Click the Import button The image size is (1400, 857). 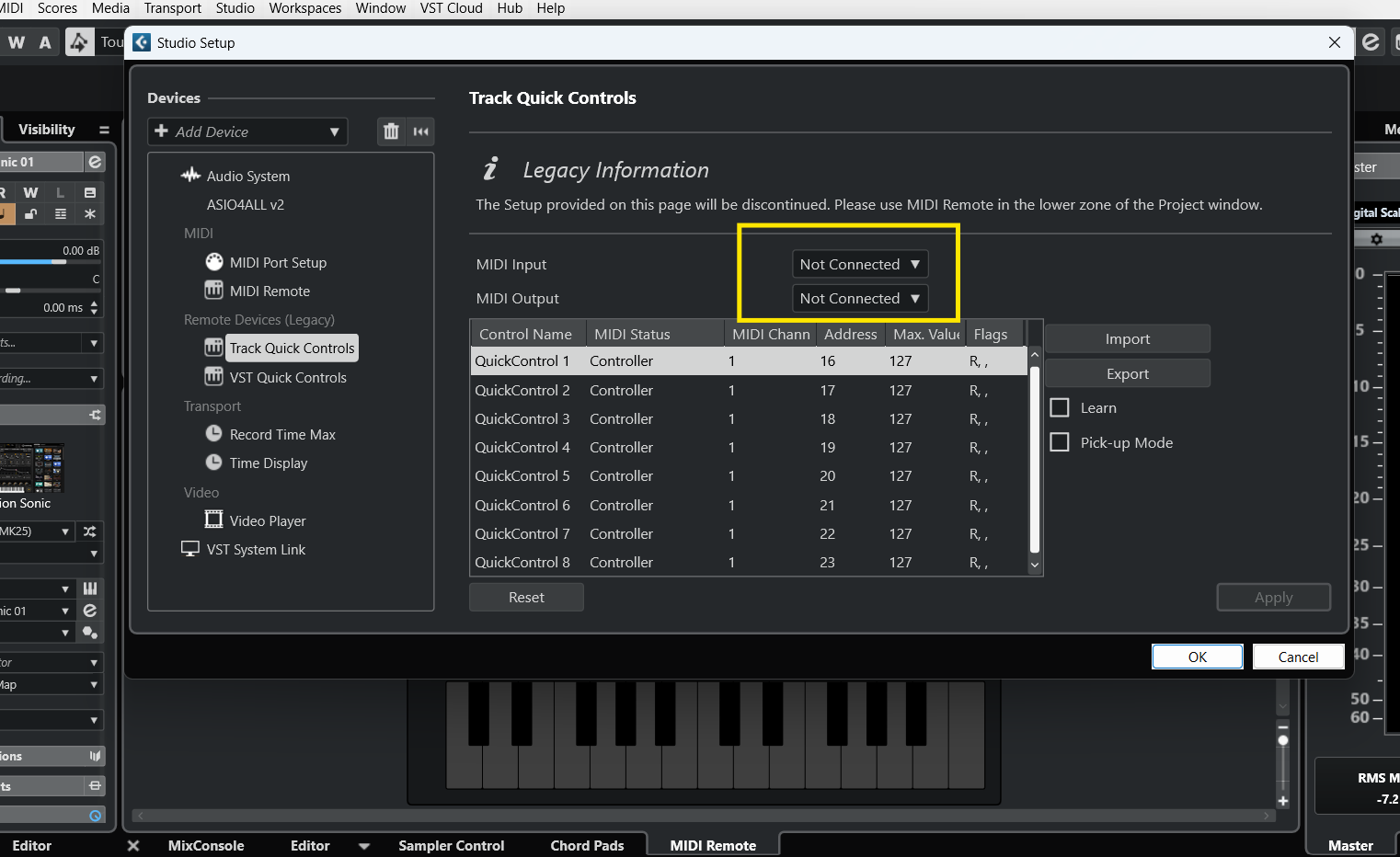tap(1128, 338)
